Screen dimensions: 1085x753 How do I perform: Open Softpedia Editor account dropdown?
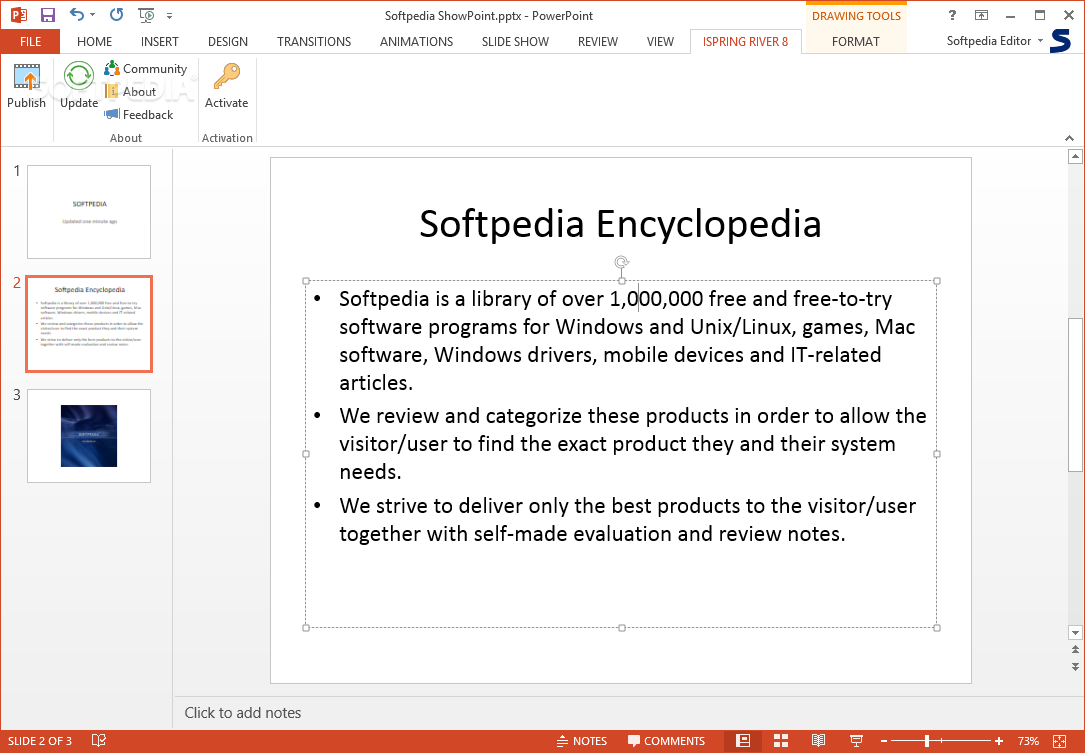click(994, 41)
